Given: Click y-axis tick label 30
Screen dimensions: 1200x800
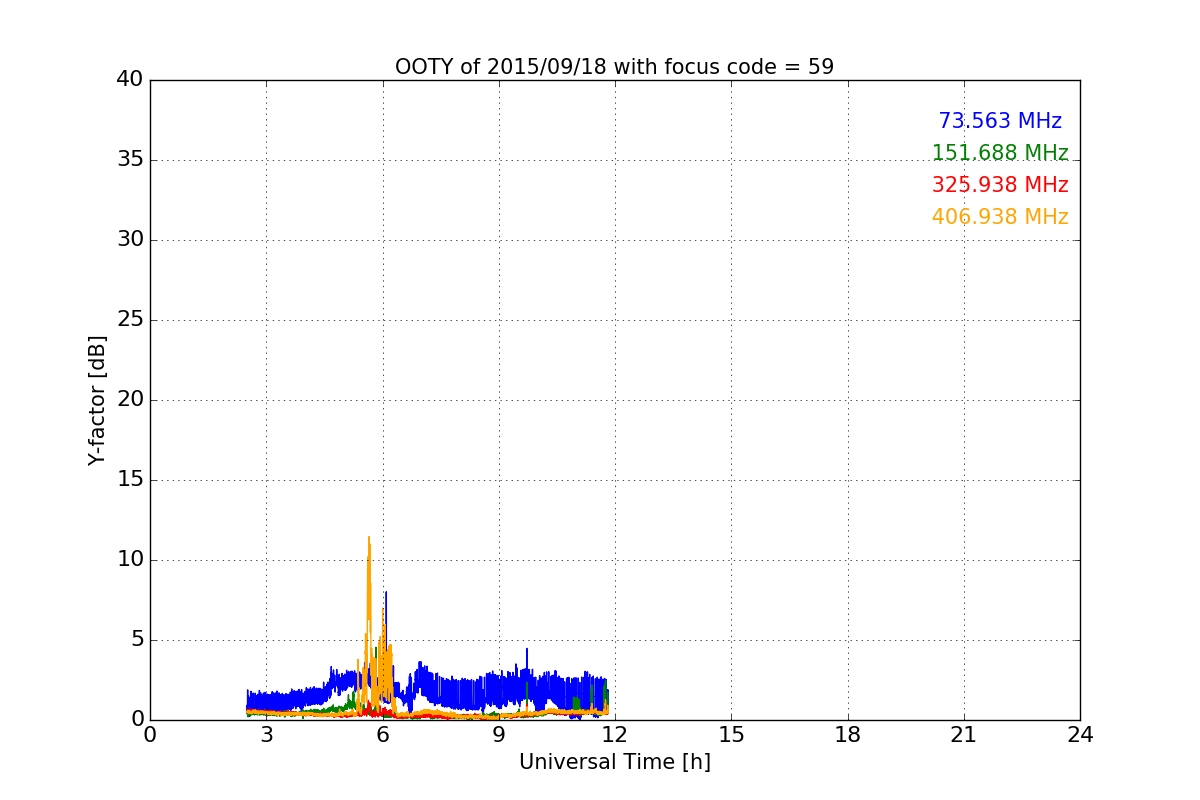Looking at the screenshot, I should [130, 240].
